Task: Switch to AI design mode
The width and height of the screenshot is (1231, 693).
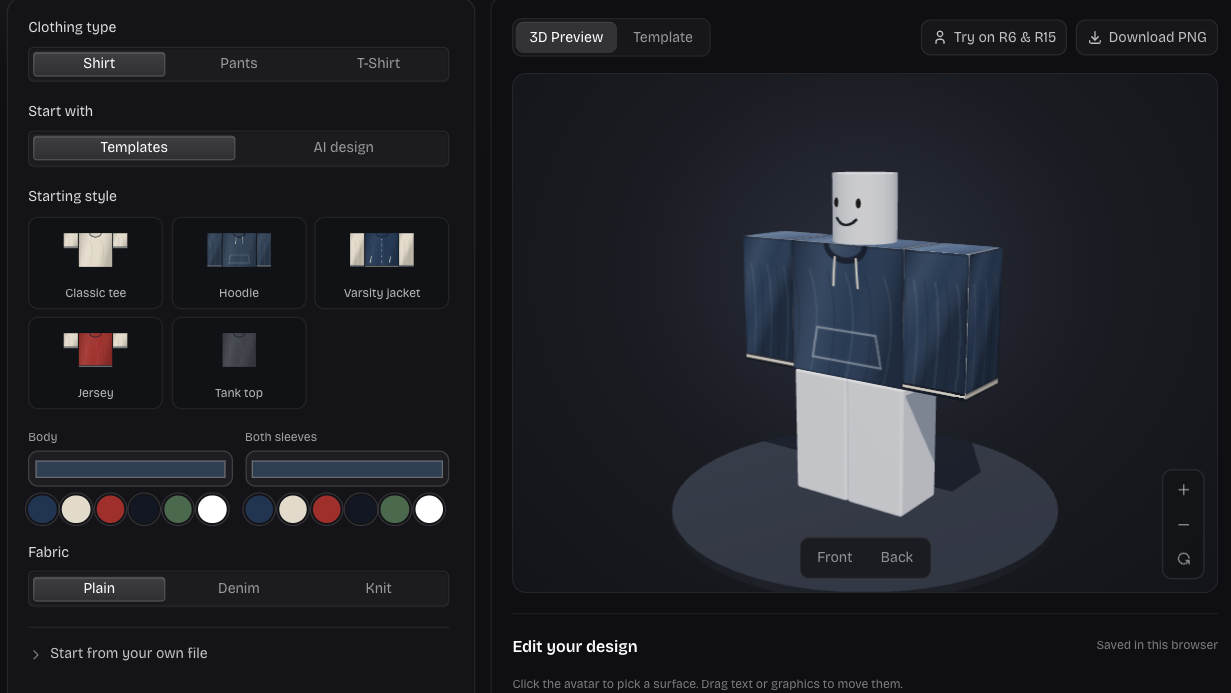Action: click(343, 147)
